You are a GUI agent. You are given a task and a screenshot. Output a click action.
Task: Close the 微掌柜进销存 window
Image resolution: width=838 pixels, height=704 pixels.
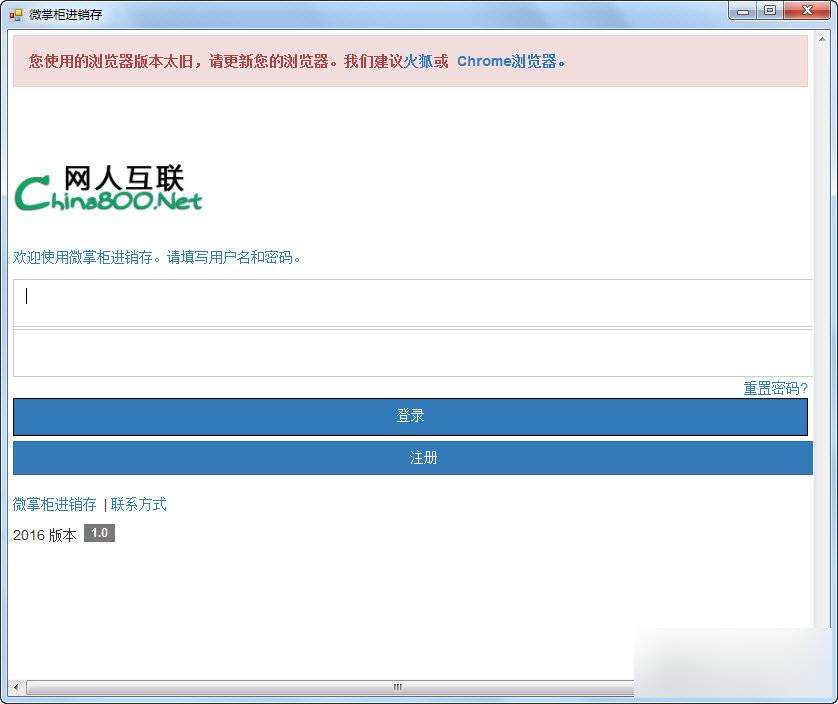(805, 11)
